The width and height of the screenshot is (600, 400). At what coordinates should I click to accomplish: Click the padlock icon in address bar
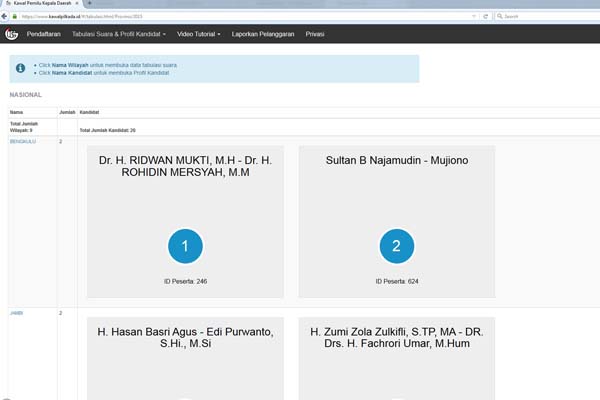click(x=15, y=16)
